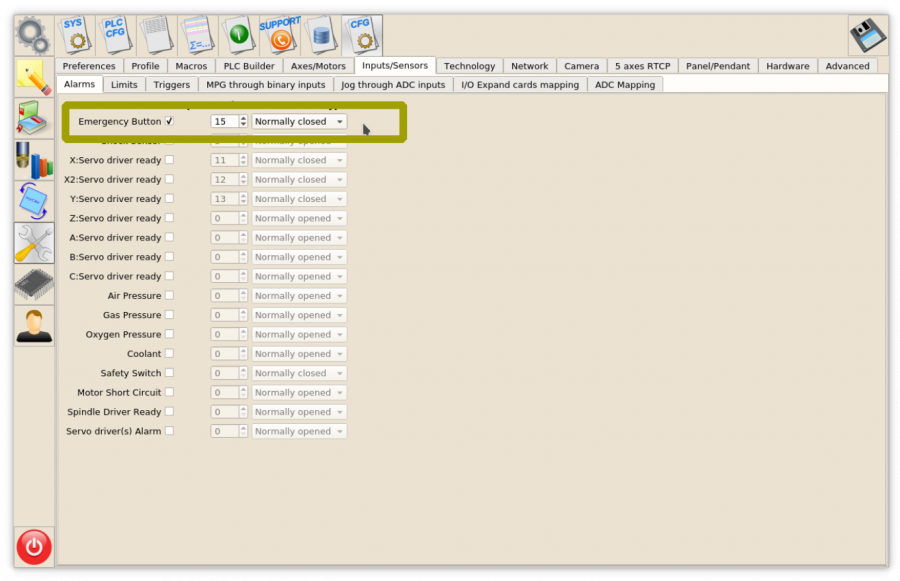Click the floppy disk save icon
Viewport: 900px width, 581px height.
click(867, 35)
